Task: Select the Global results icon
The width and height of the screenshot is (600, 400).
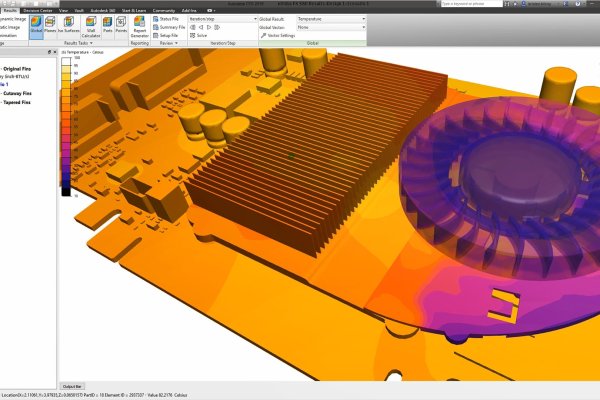Action: pos(36,23)
